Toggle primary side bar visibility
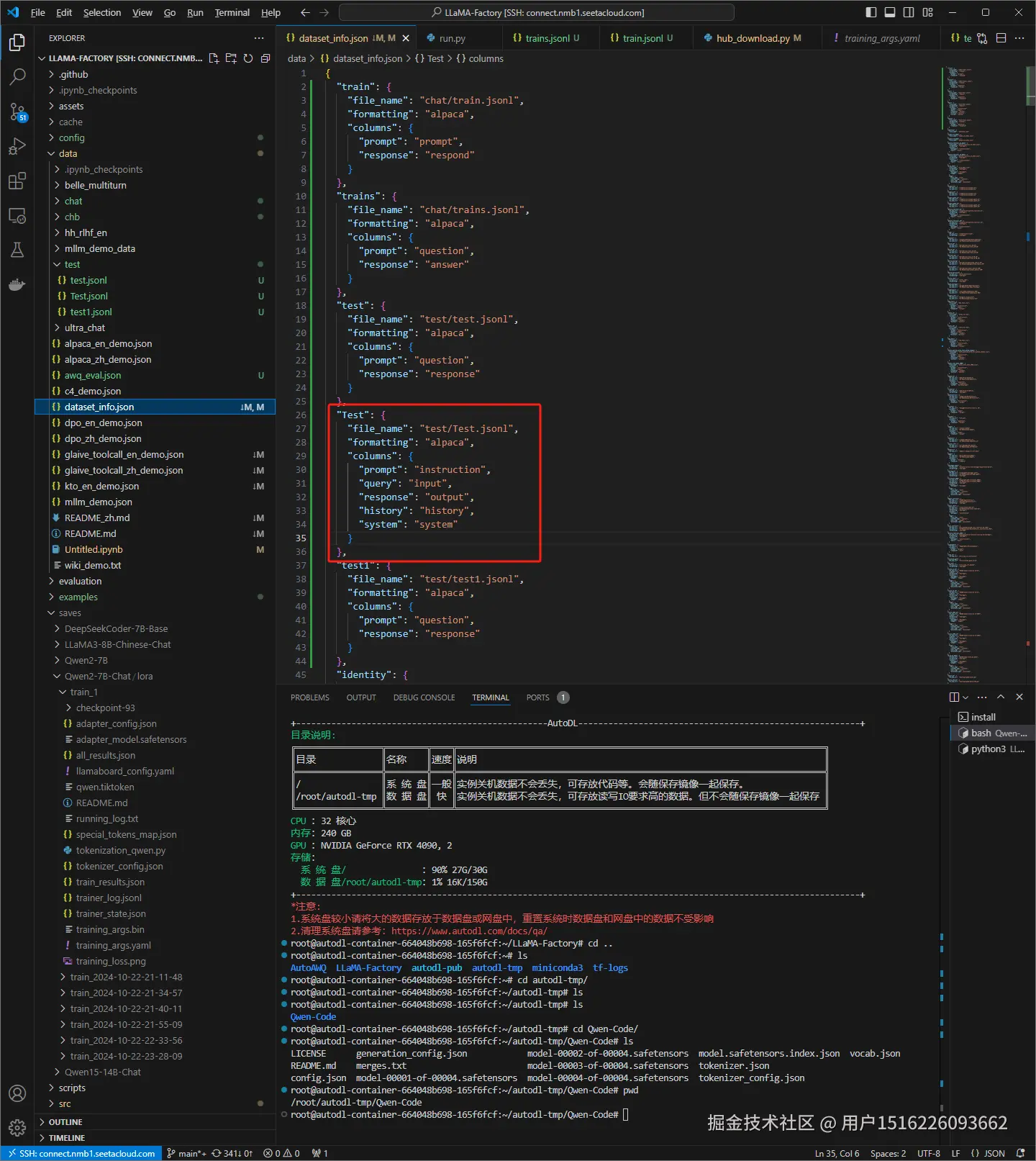This screenshot has width=1036, height=1161. [871, 12]
